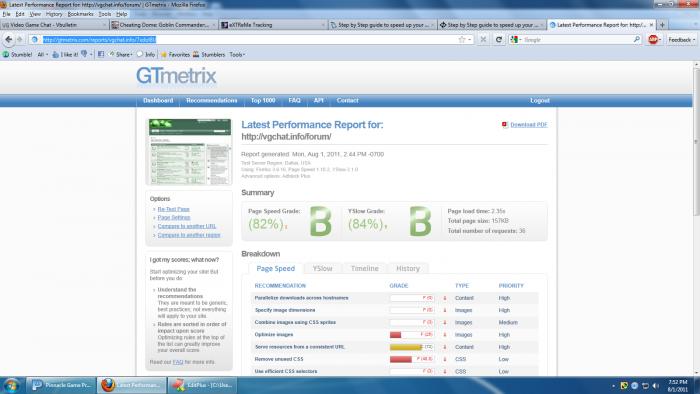Image resolution: width=700 pixels, height=394 pixels.
Task: Reload the page with the refresh icon
Action: (x=499, y=40)
